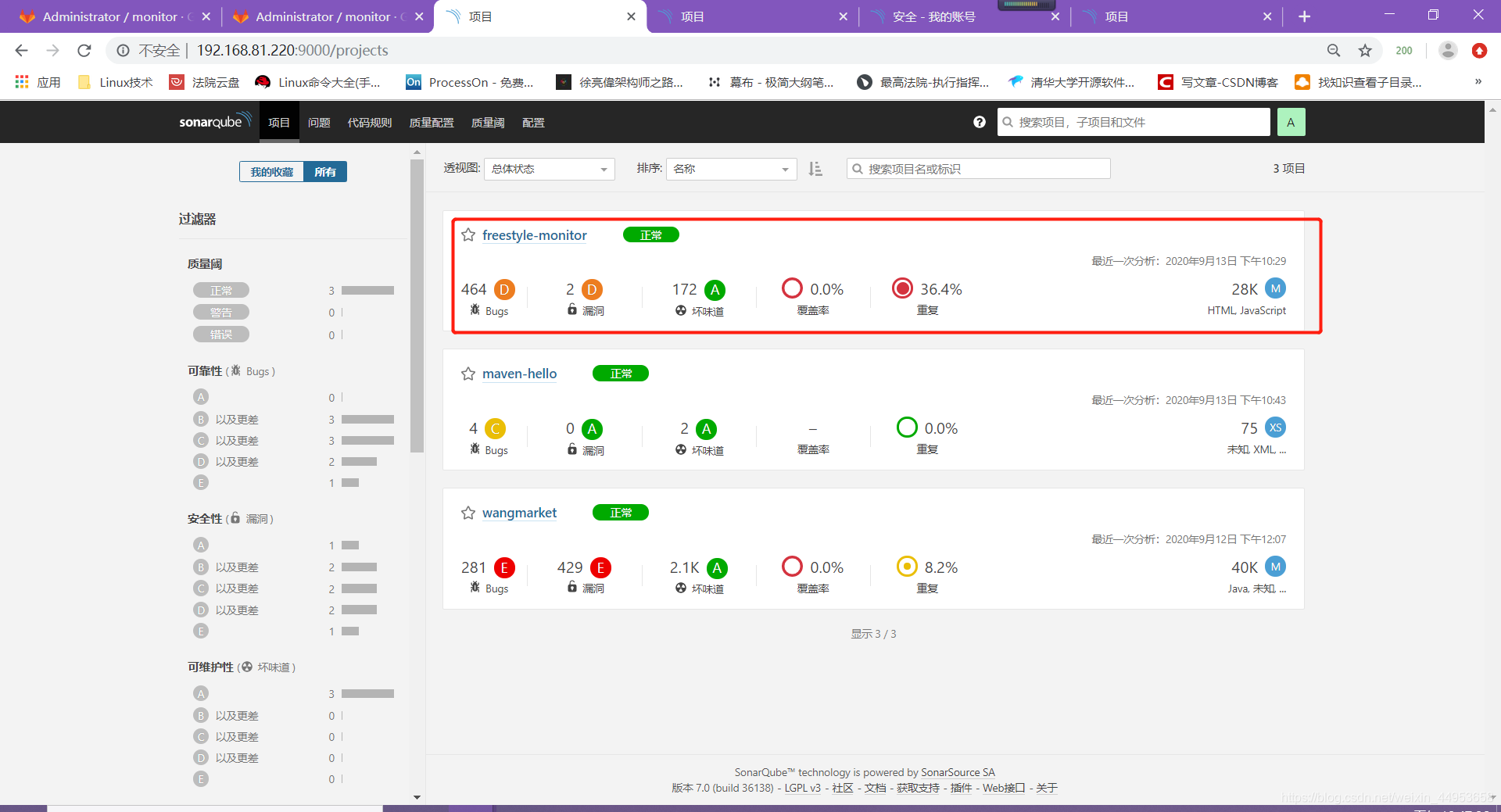
Task: Open the 排序 名称 dropdown
Action: click(731, 169)
